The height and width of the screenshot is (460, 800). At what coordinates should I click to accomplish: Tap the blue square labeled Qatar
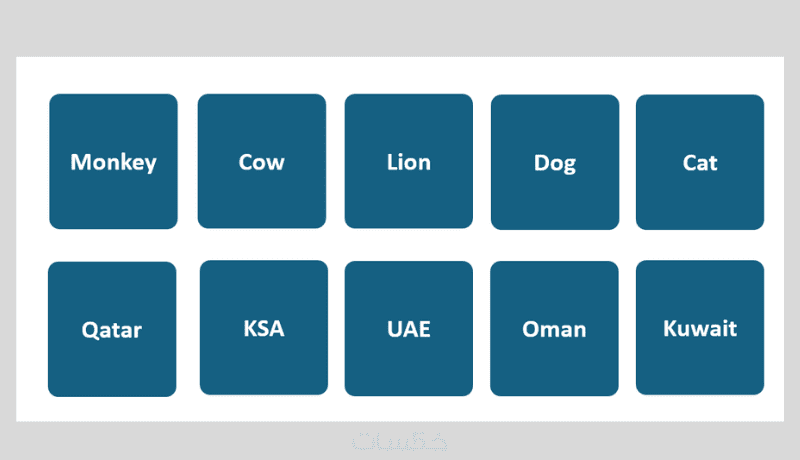pos(112,329)
